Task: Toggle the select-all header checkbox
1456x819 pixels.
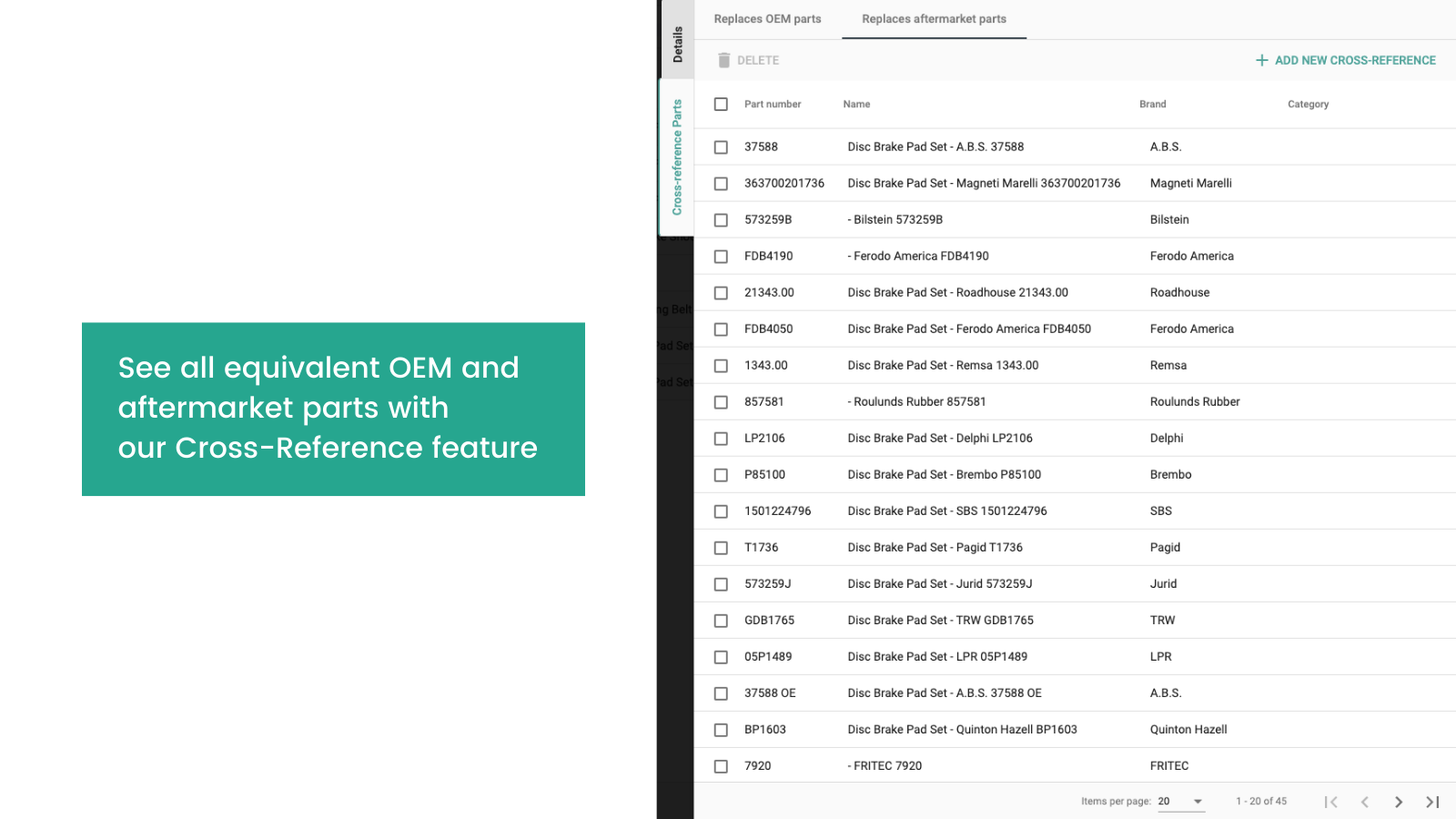Action: pyautogui.click(x=721, y=104)
